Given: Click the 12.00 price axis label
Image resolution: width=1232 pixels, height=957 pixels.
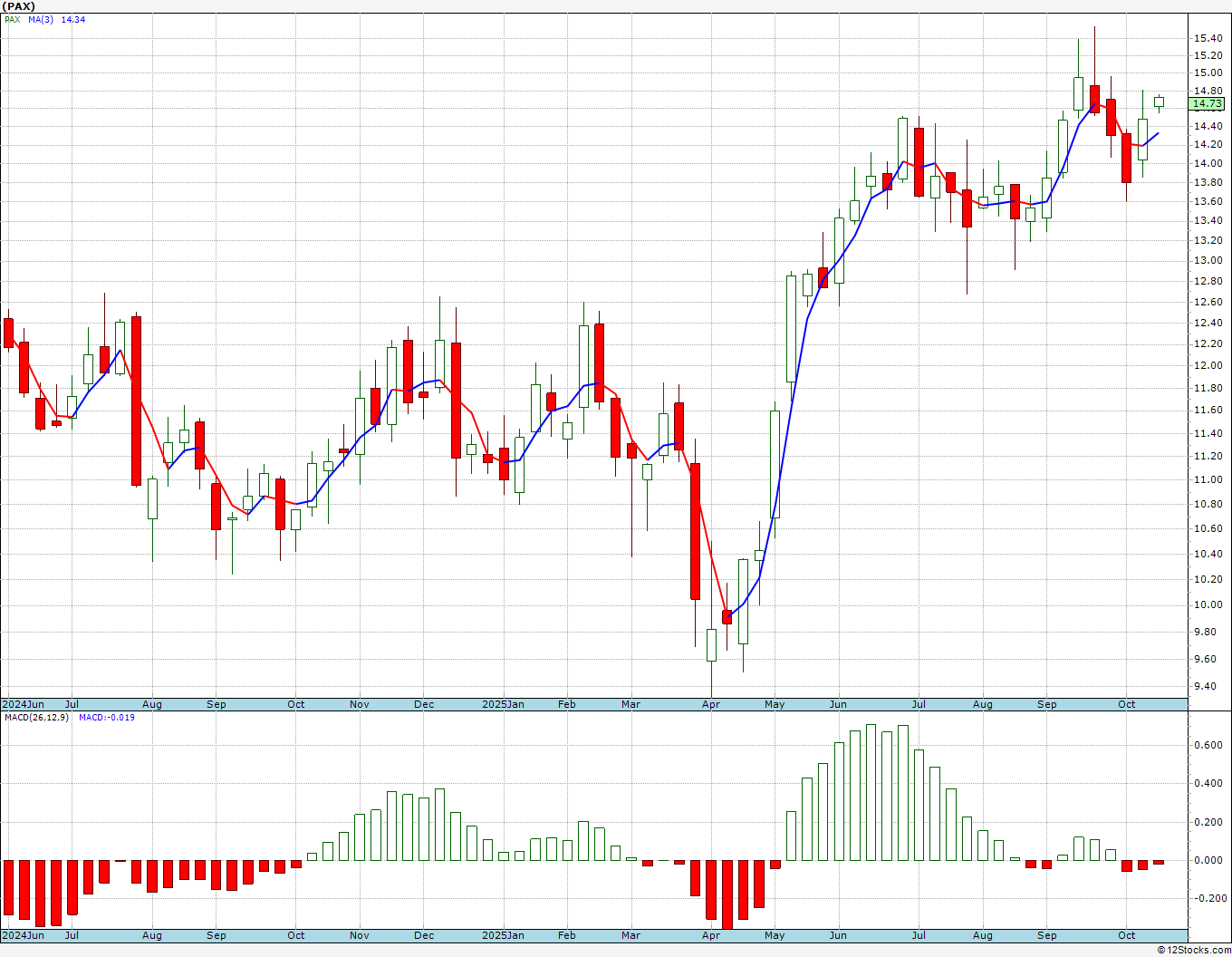Looking at the screenshot, I should coord(1208,365).
